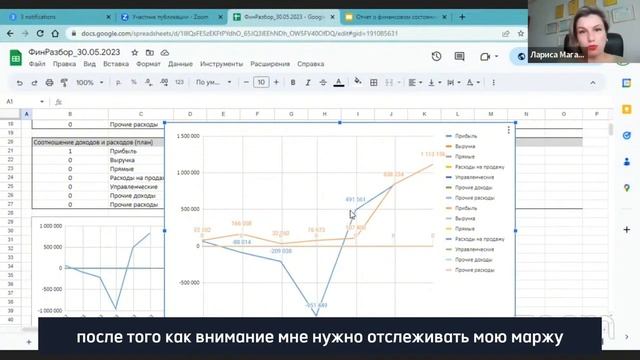Open vertical align dropdown
Image resolution: width=640 pixels, height=360 pixels.
434,83
